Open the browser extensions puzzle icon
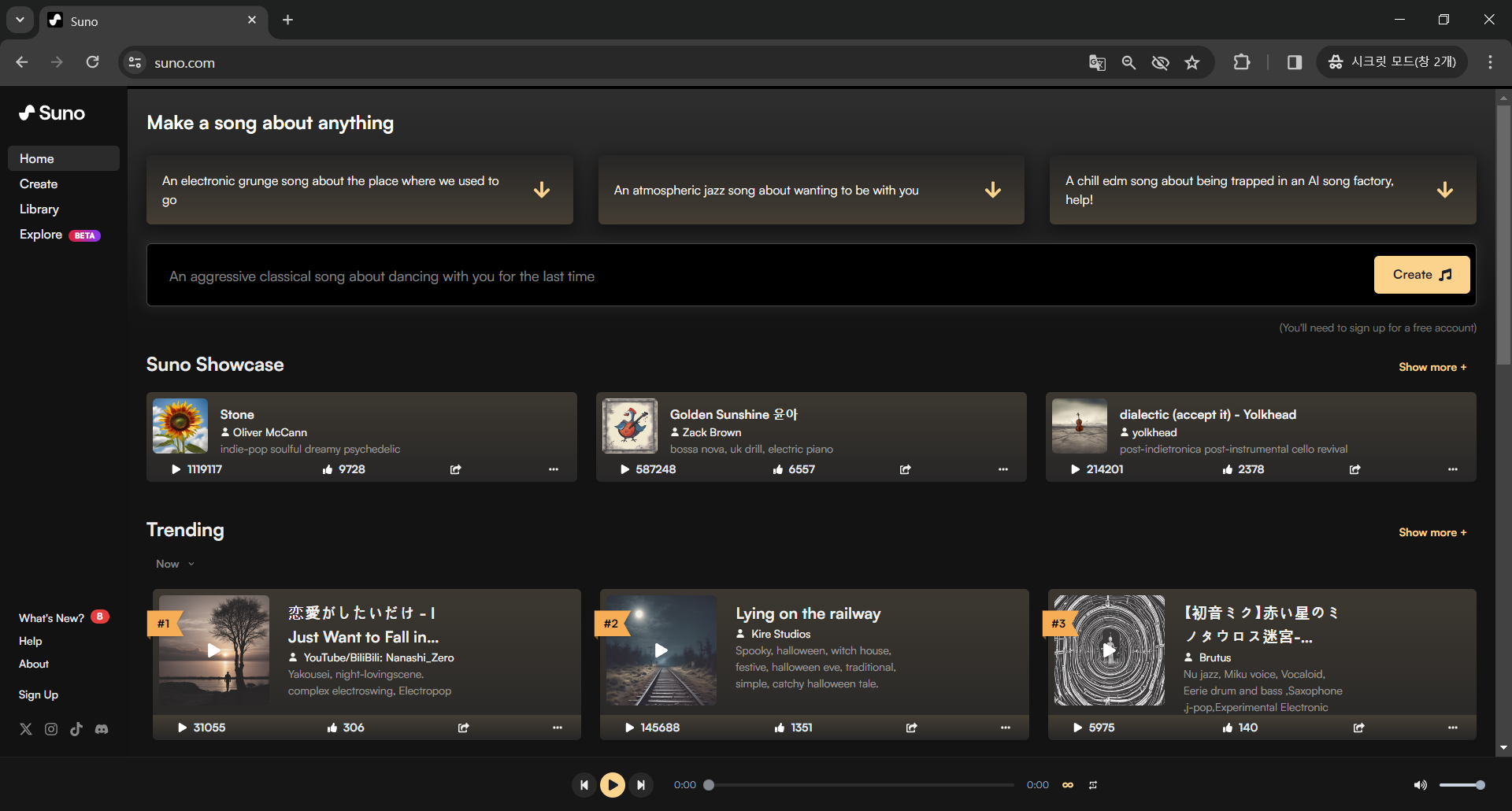The image size is (1512, 811). click(x=1242, y=62)
